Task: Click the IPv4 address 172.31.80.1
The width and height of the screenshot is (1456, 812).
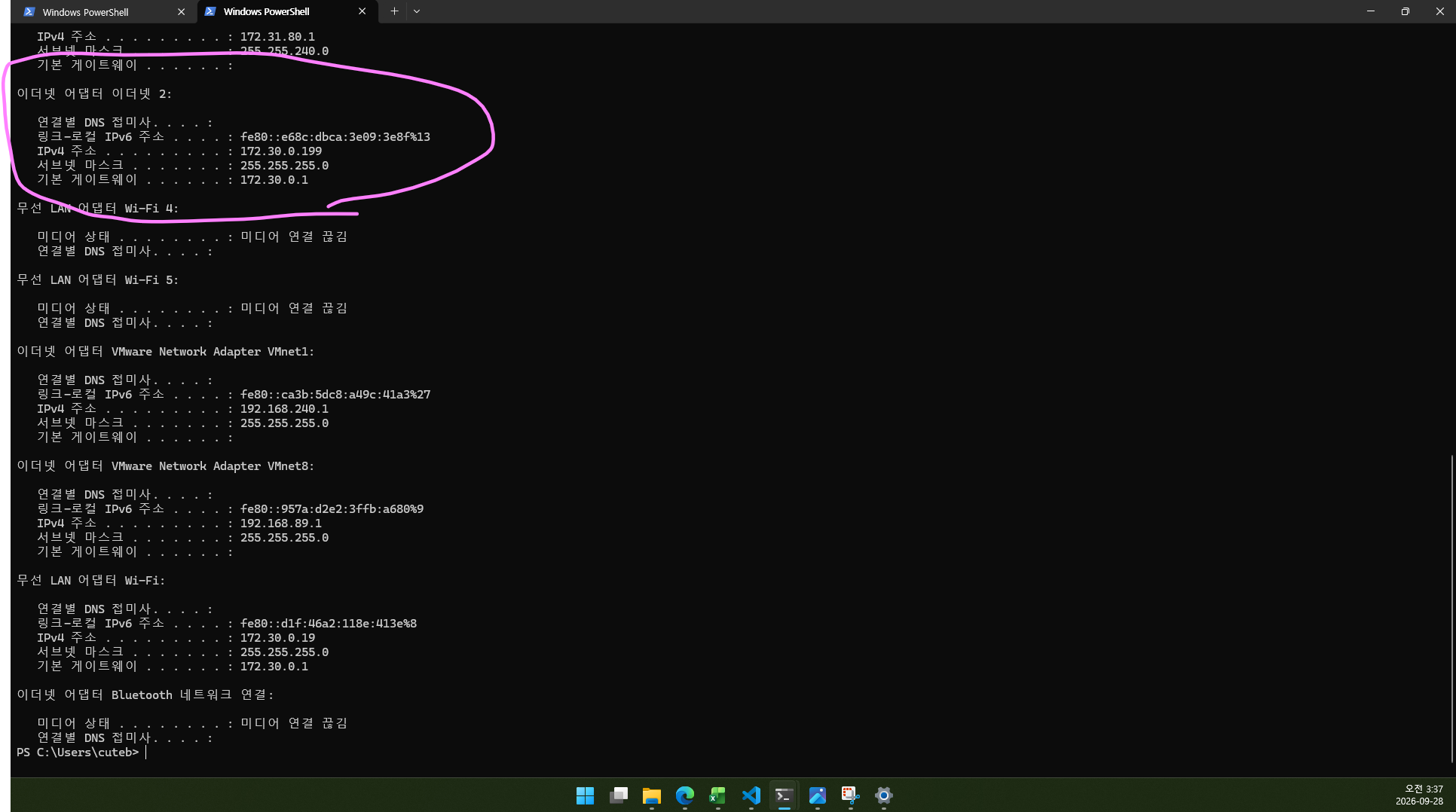Action: (x=277, y=37)
